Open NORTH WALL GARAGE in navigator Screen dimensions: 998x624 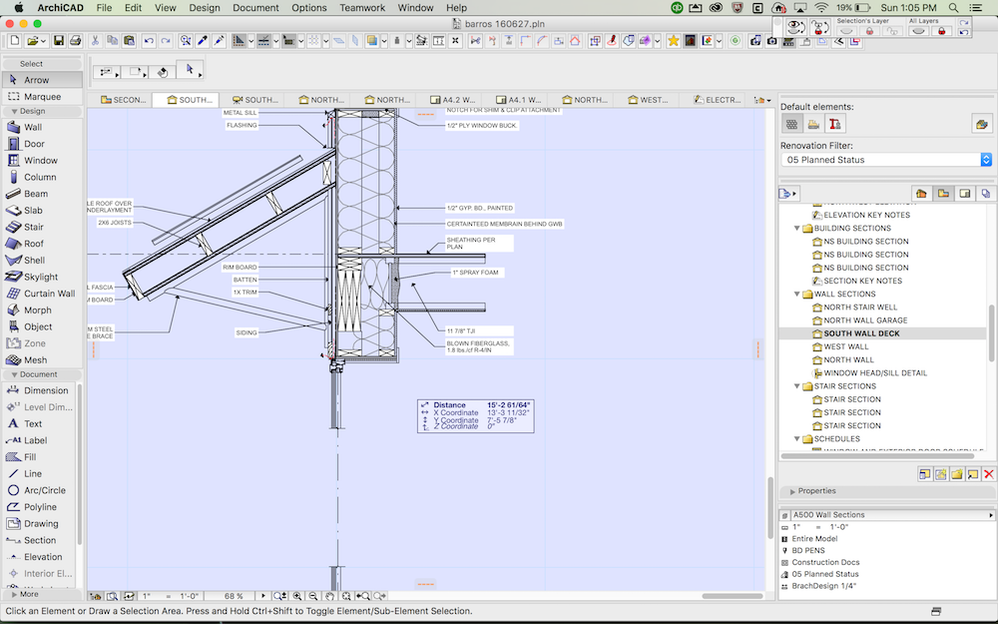coord(865,320)
